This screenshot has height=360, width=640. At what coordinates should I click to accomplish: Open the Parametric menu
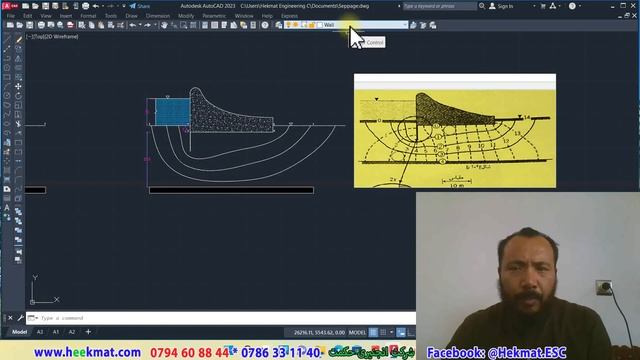click(214, 16)
